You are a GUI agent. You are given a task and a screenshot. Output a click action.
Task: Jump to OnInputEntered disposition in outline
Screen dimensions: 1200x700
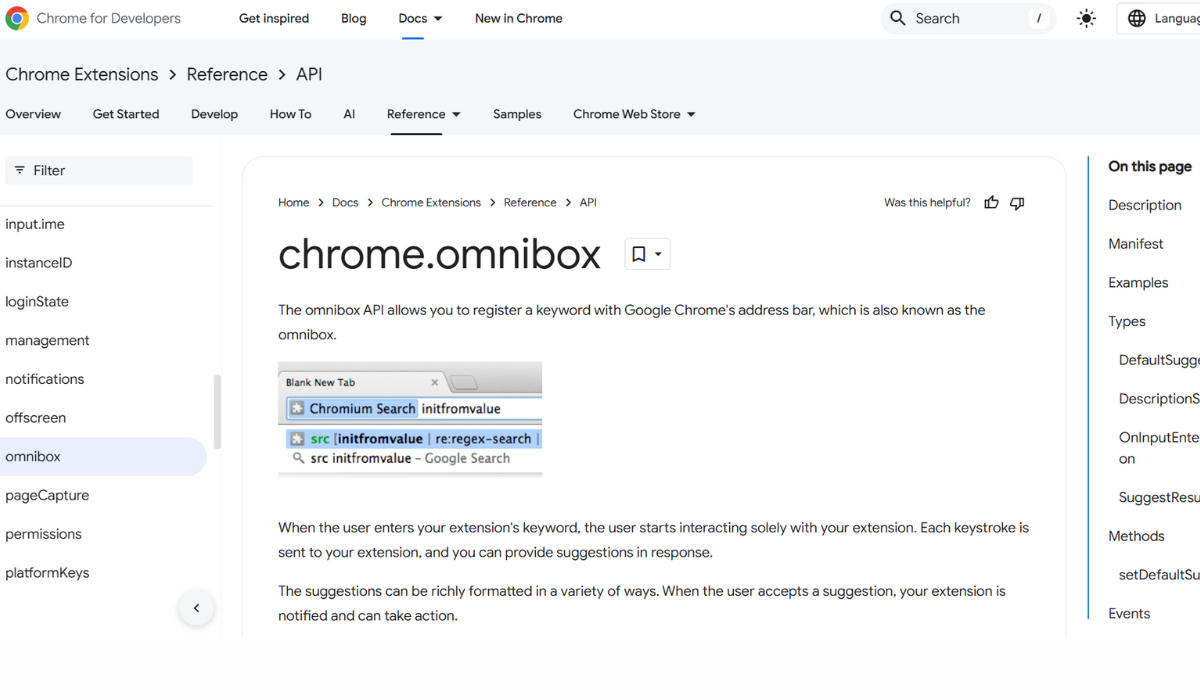pos(1159,448)
